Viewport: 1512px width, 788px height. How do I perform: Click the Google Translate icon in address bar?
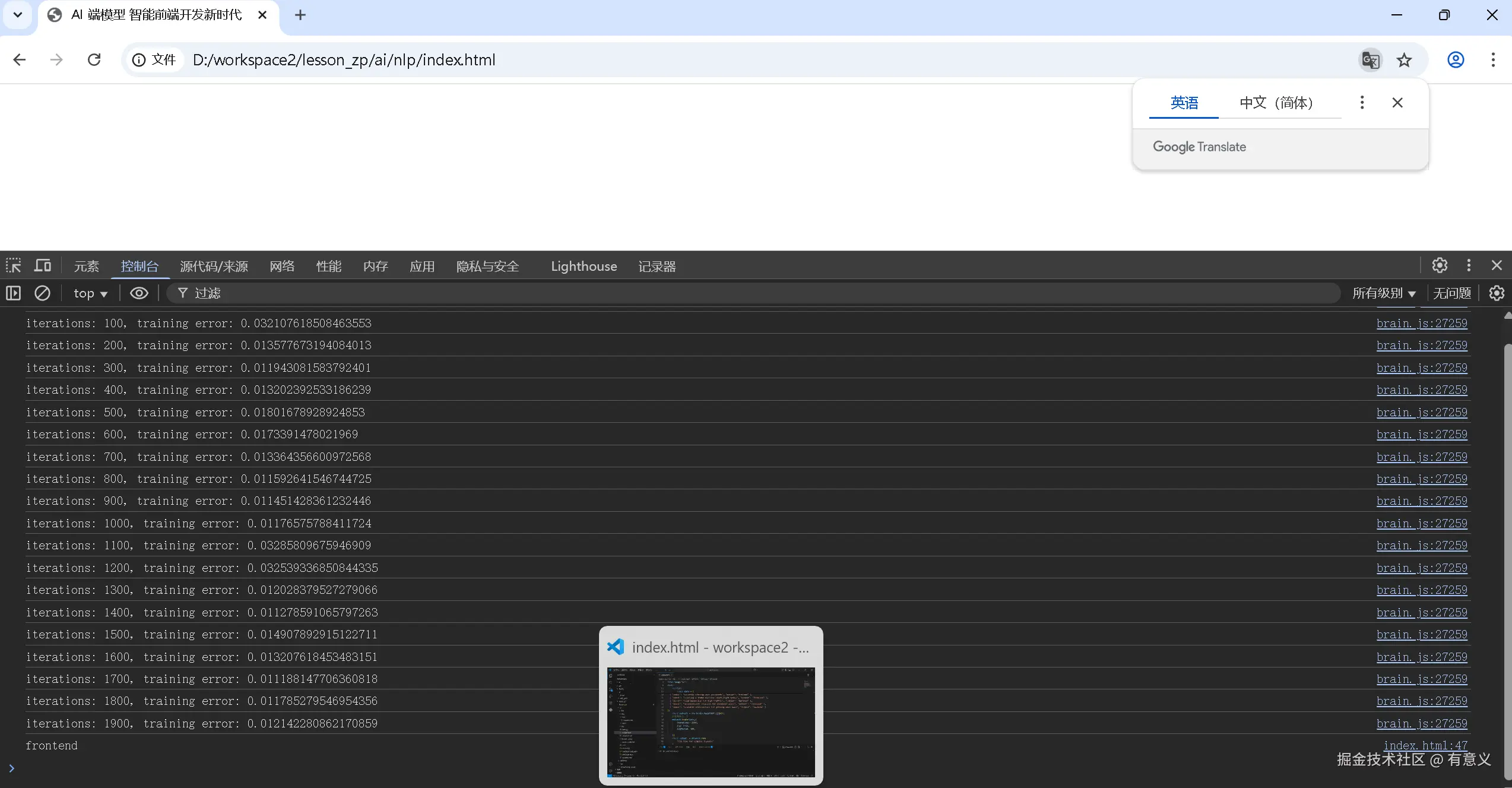coord(1370,60)
